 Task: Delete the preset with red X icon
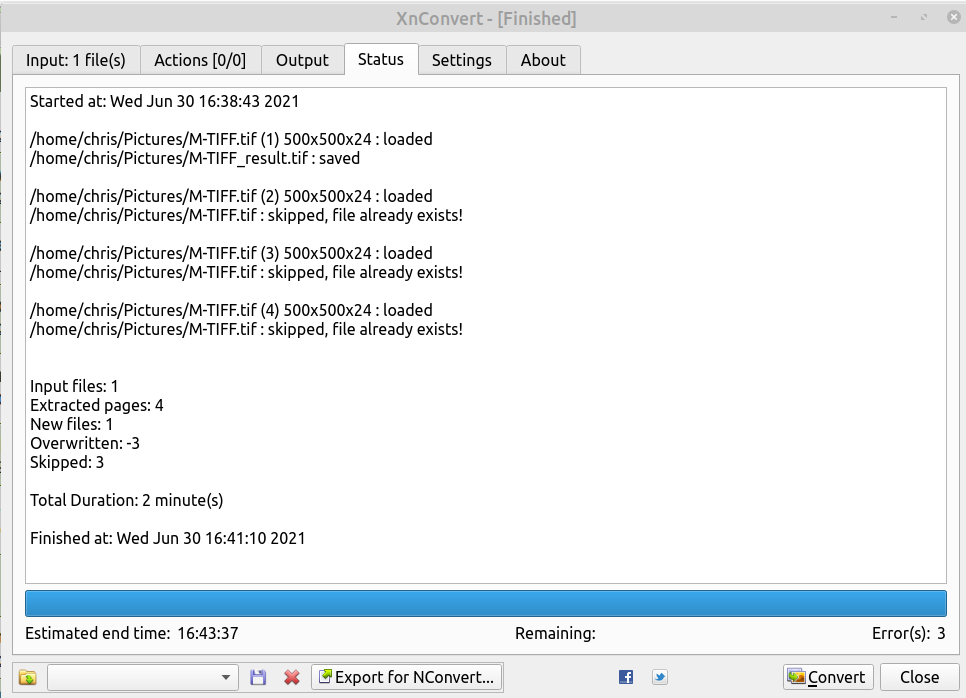[292, 678]
